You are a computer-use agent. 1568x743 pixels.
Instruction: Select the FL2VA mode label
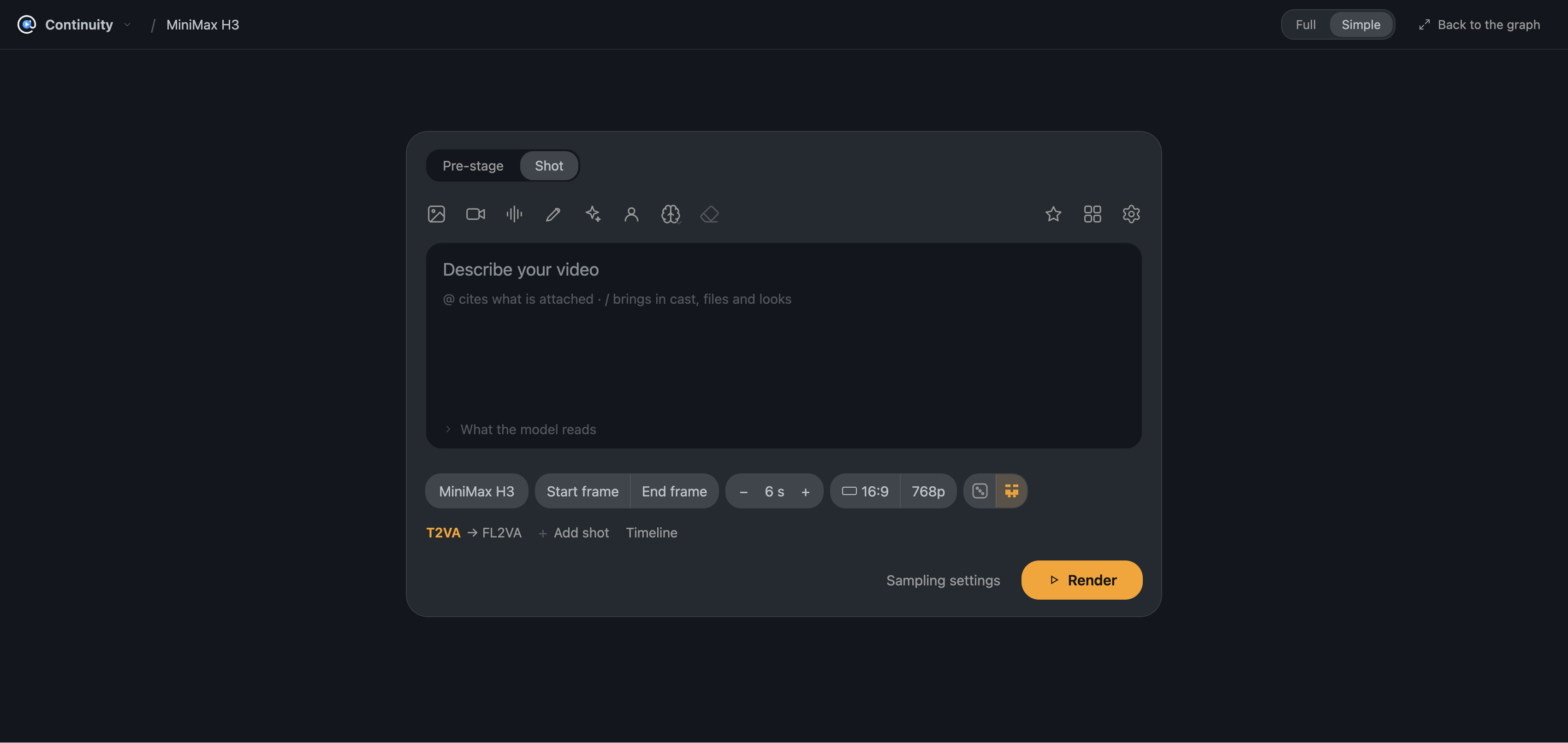502,532
